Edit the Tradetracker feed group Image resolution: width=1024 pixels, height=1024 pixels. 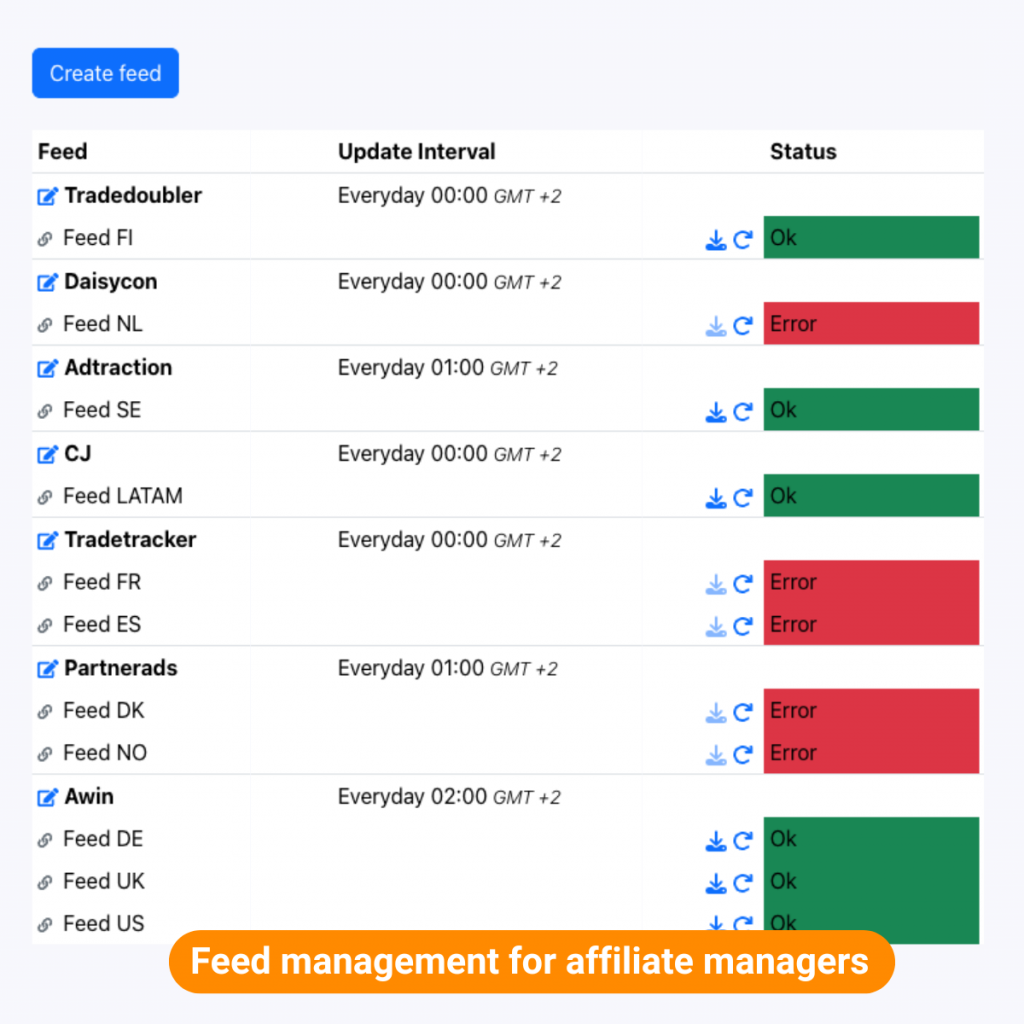click(x=47, y=540)
